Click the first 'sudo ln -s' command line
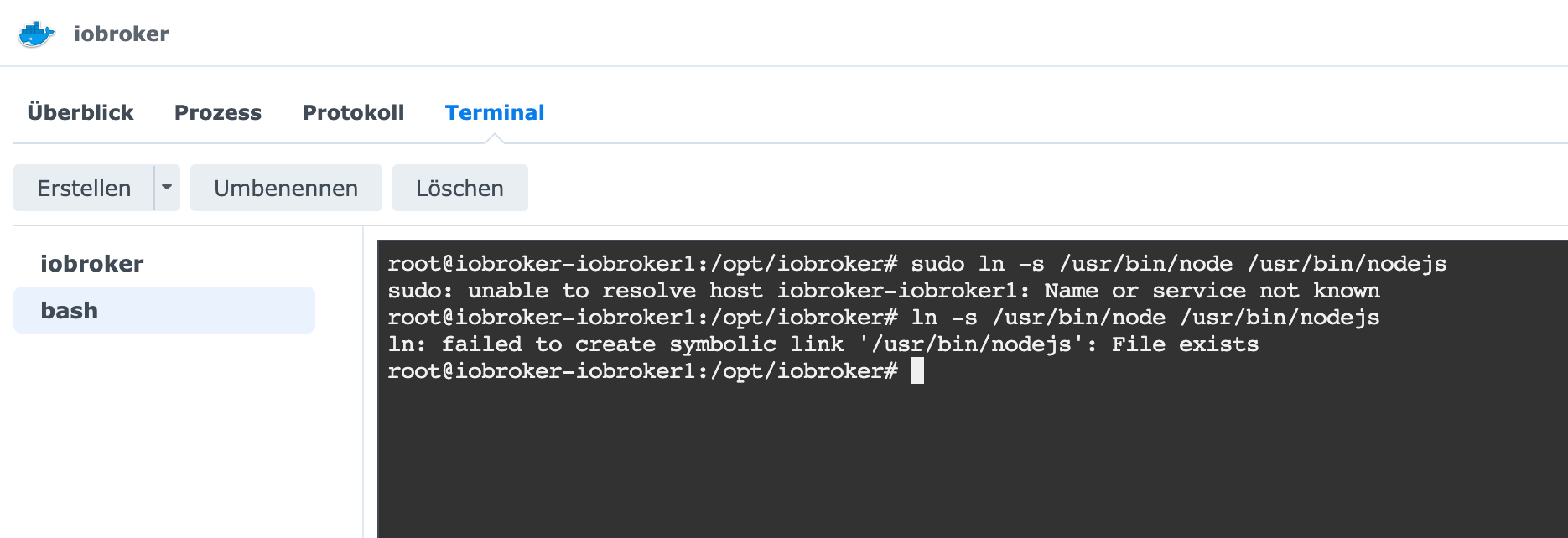Image resolution: width=1568 pixels, height=538 pixels. pos(916,264)
